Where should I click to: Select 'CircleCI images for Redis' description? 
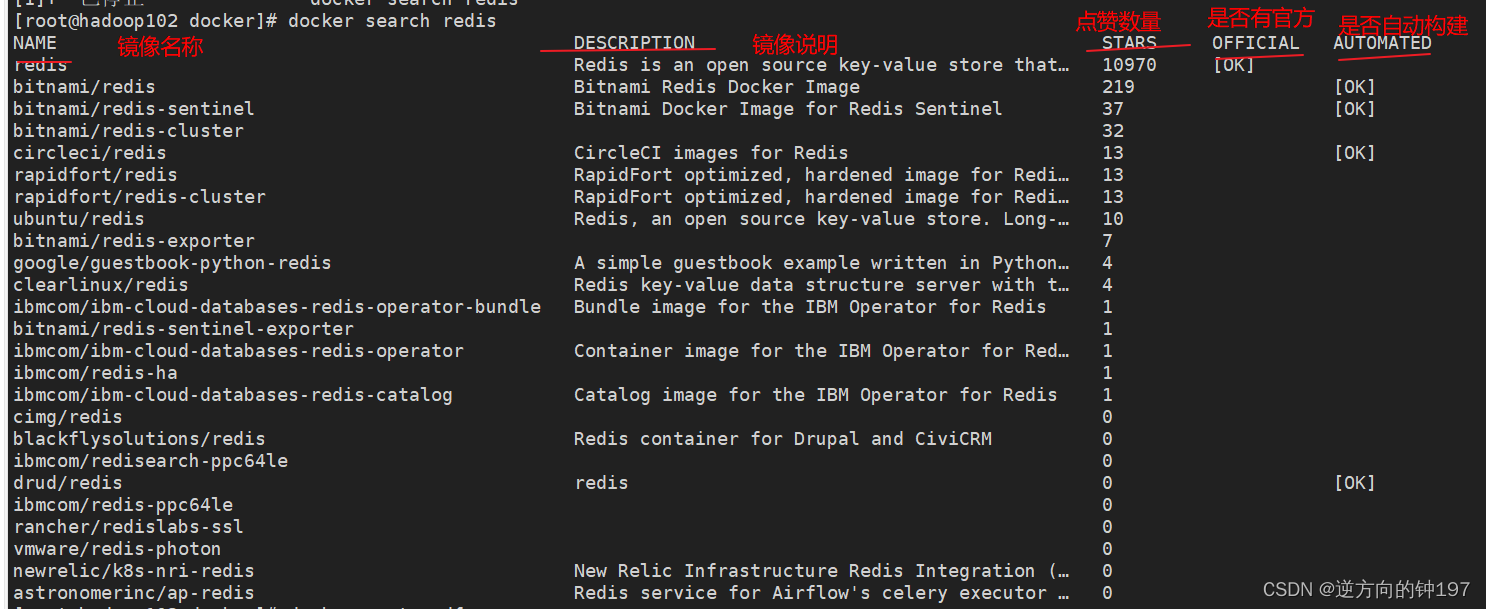711,153
